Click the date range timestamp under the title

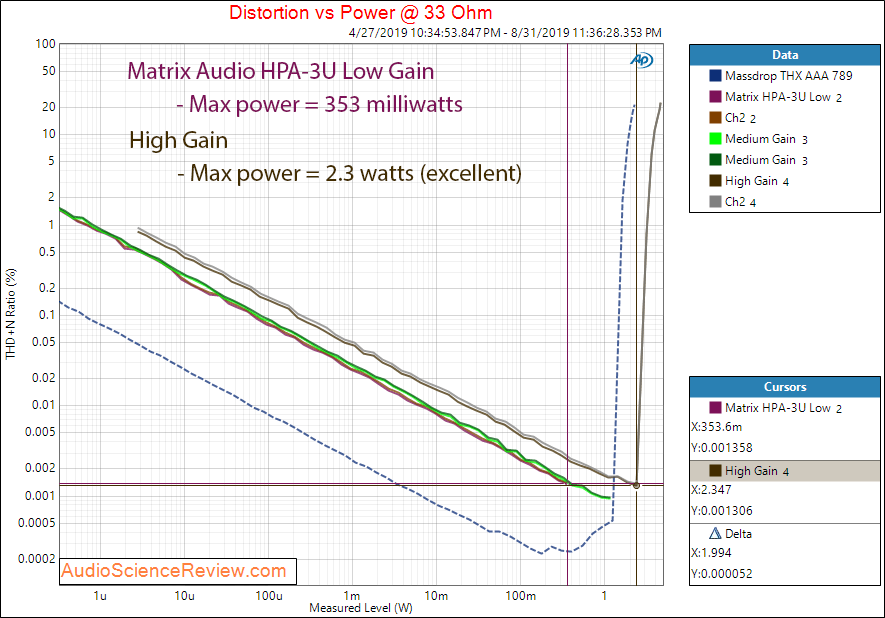[505, 33]
